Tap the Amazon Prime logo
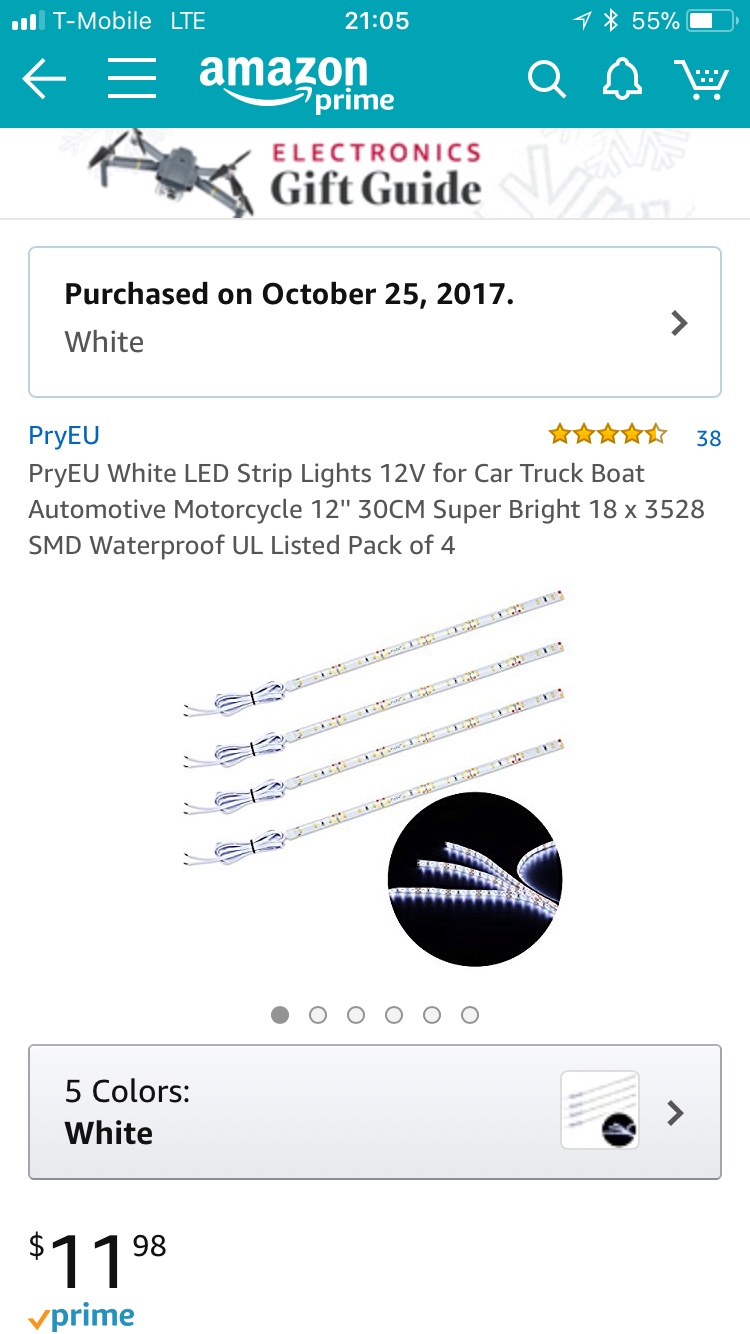 pyautogui.click(x=297, y=82)
